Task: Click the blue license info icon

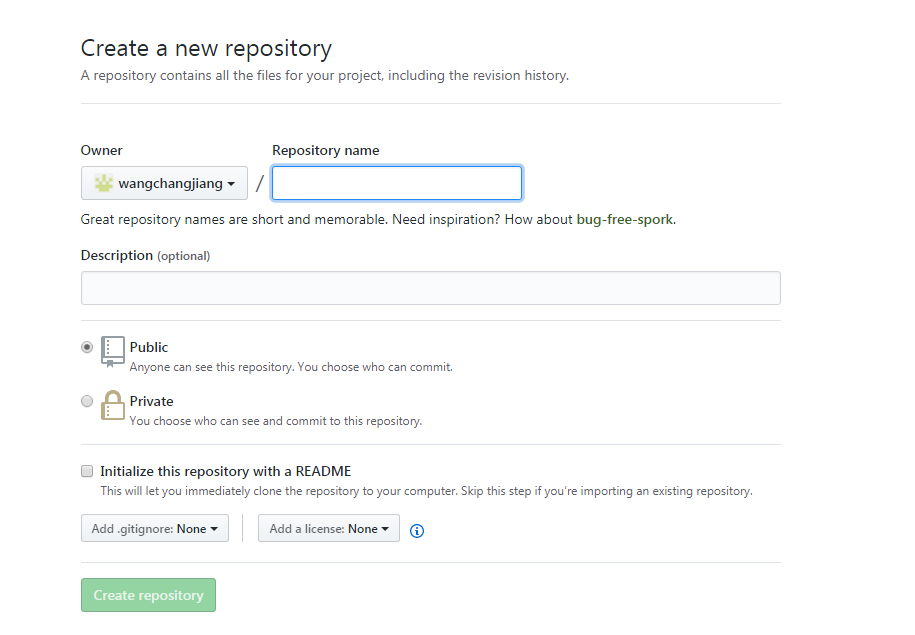Action: pyautogui.click(x=417, y=531)
